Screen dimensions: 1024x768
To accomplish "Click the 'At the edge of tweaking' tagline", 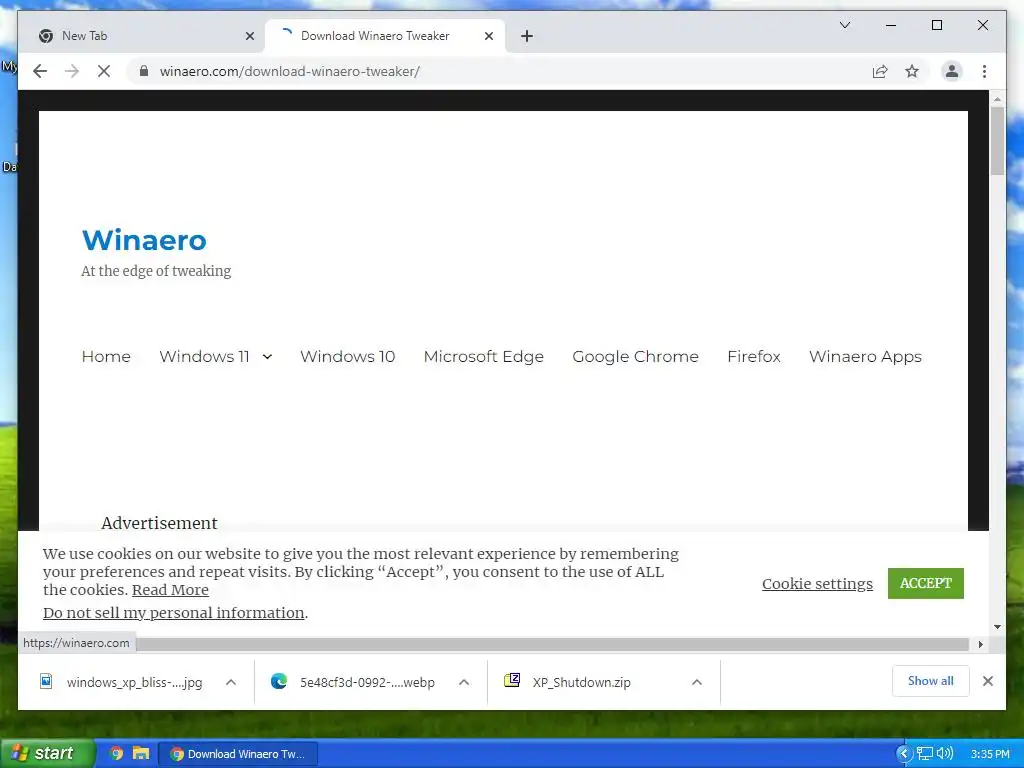I will 156,271.
